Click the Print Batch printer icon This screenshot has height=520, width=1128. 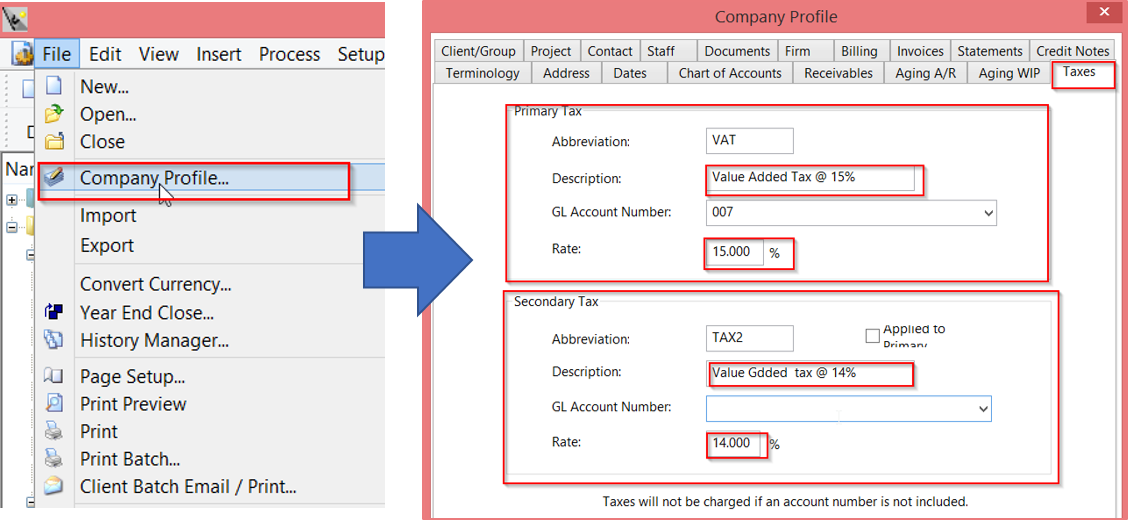[x=54, y=459]
